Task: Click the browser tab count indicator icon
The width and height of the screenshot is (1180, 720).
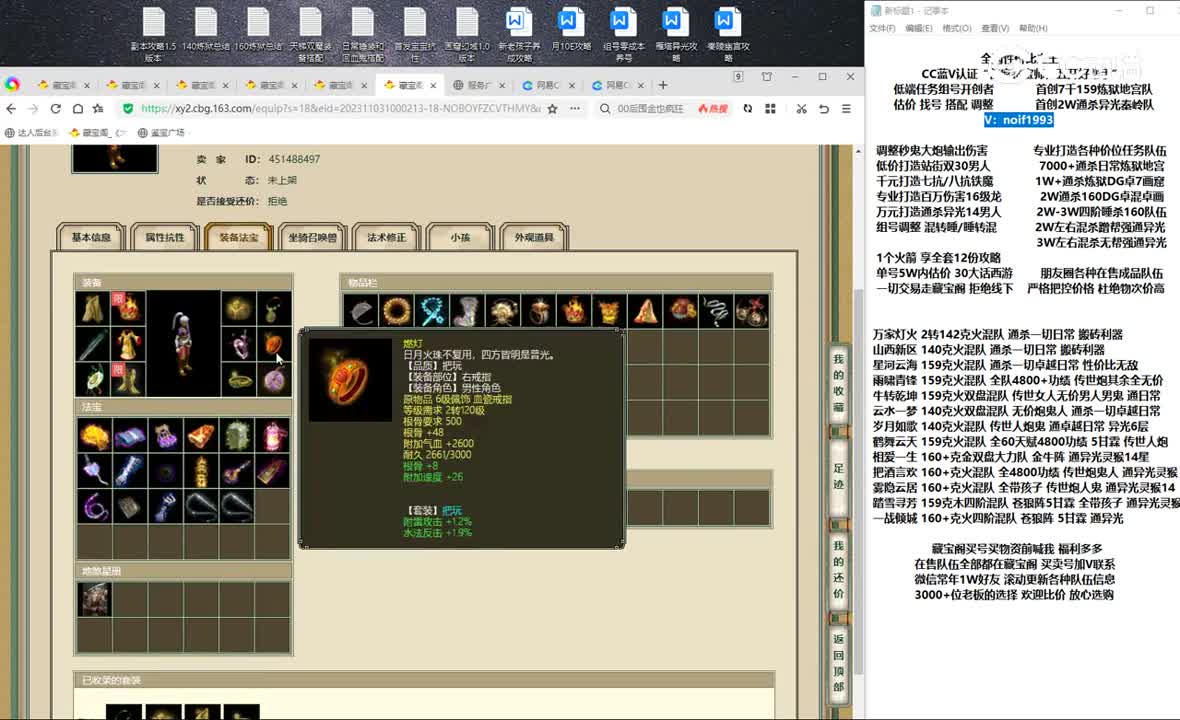Action: pos(738,77)
